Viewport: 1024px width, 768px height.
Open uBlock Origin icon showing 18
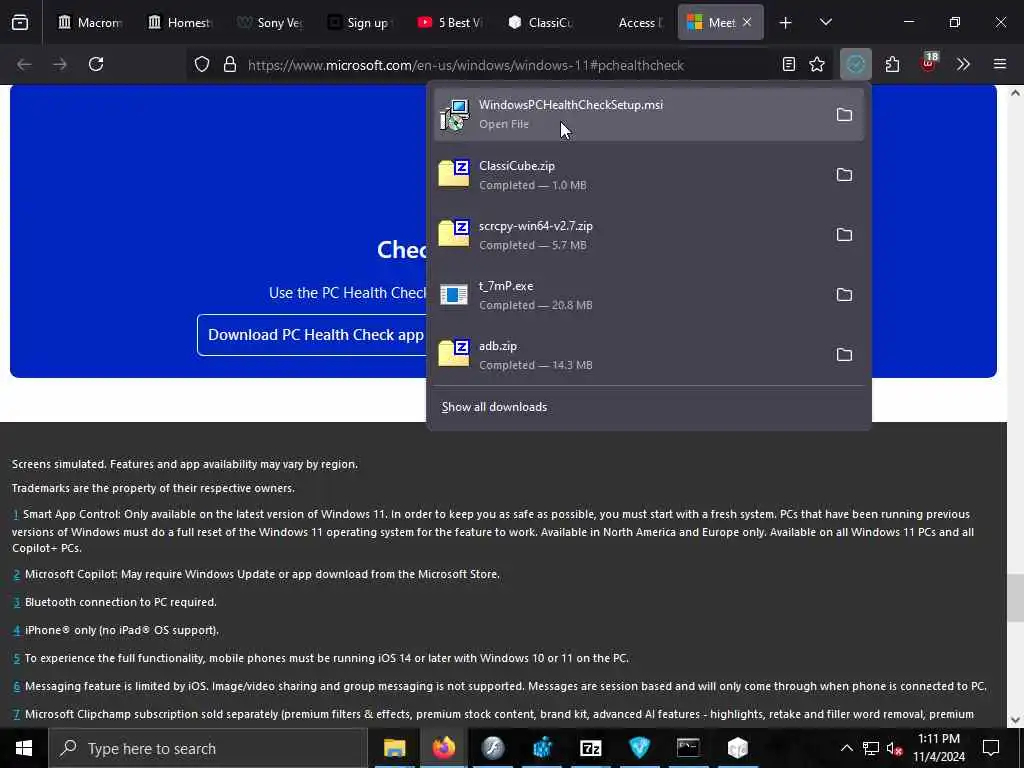coord(929,63)
